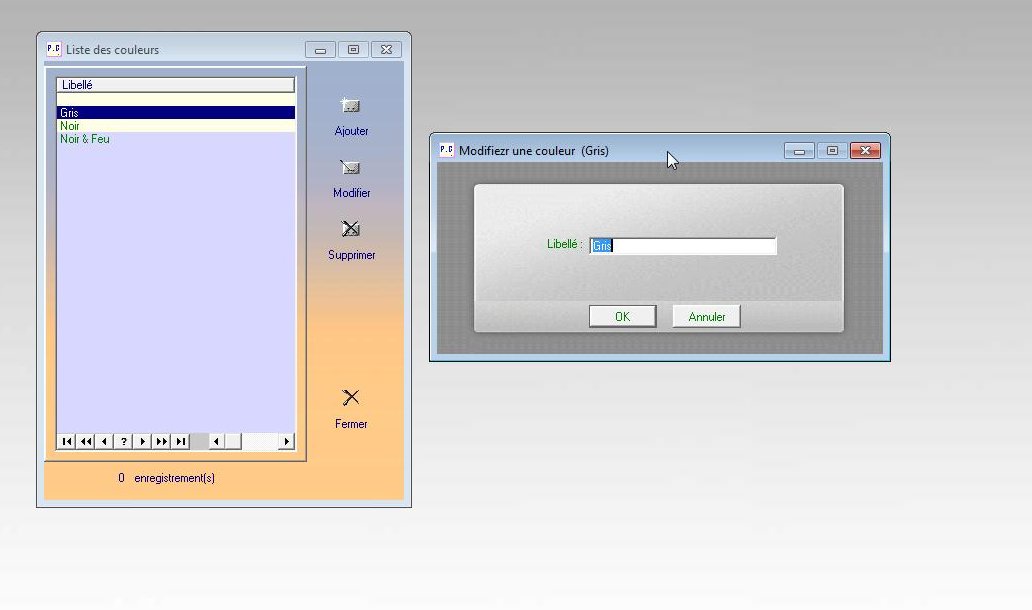
Task: Jump to the first record in the navigator
Action: coord(67,441)
